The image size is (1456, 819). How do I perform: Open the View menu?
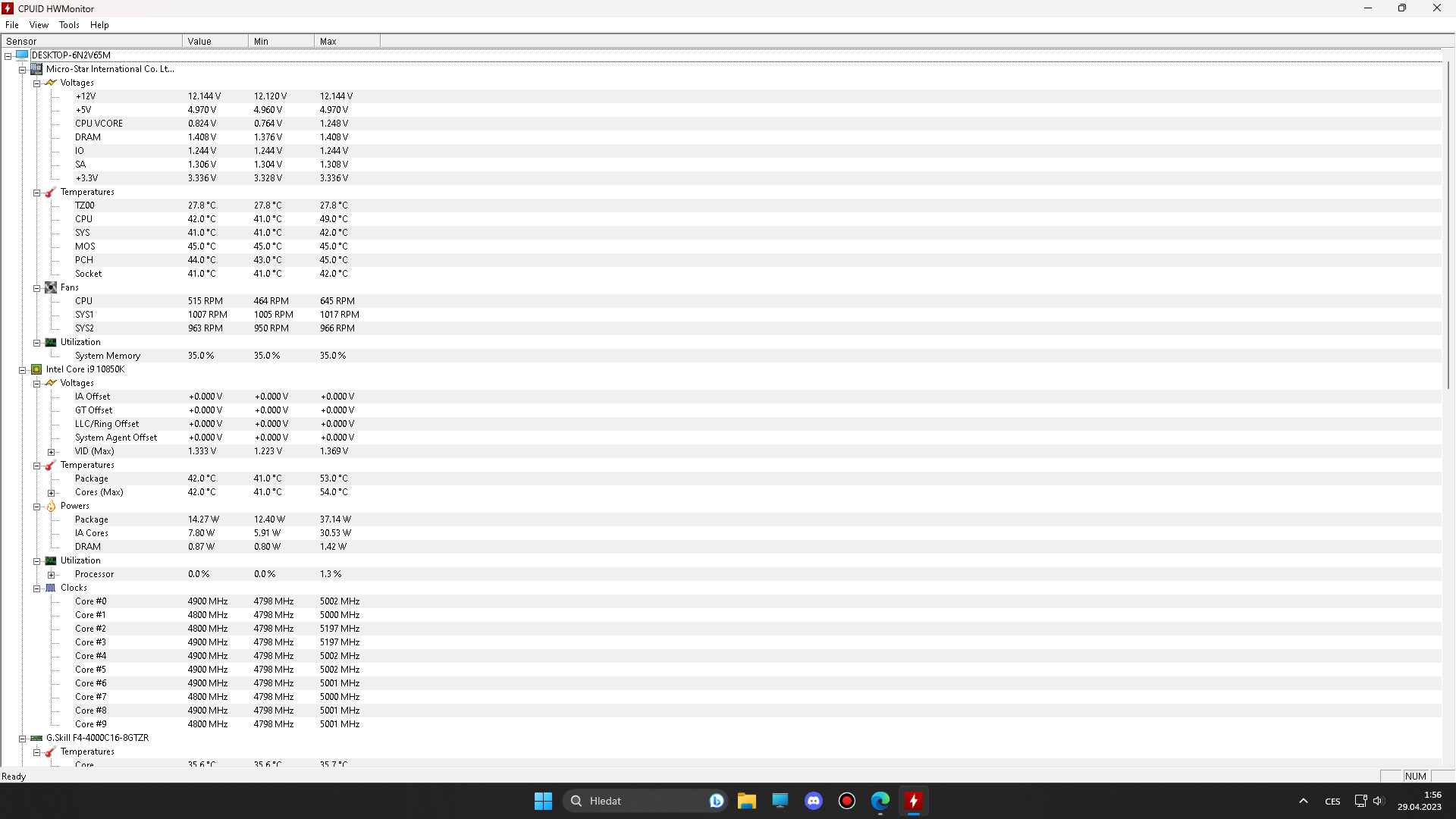coord(39,25)
